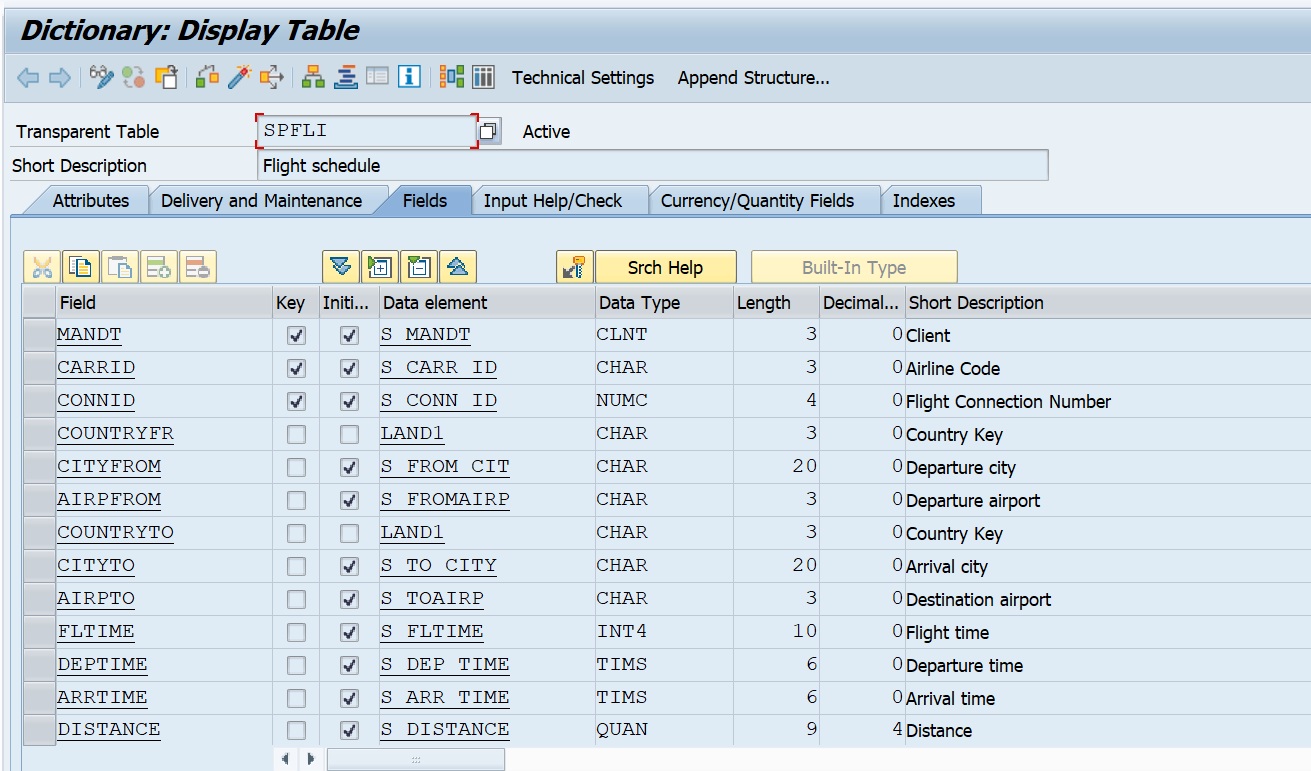Go back using the left arrow icon
Screen dimensions: 1311x771
click(28, 77)
